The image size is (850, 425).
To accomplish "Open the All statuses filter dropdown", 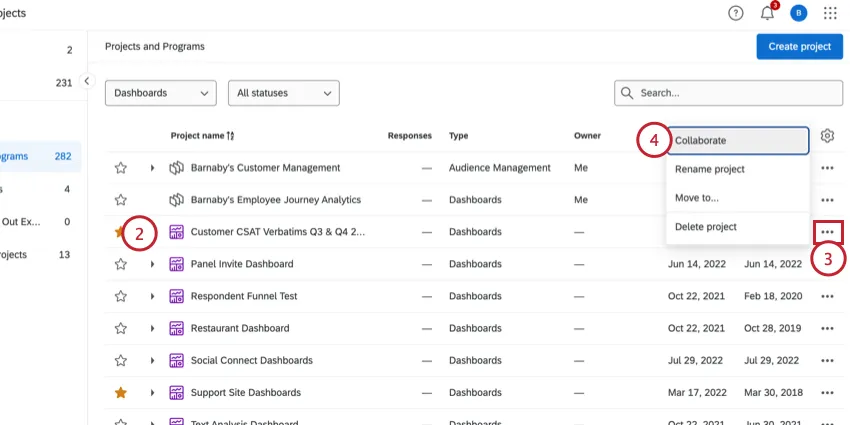I will [x=284, y=93].
